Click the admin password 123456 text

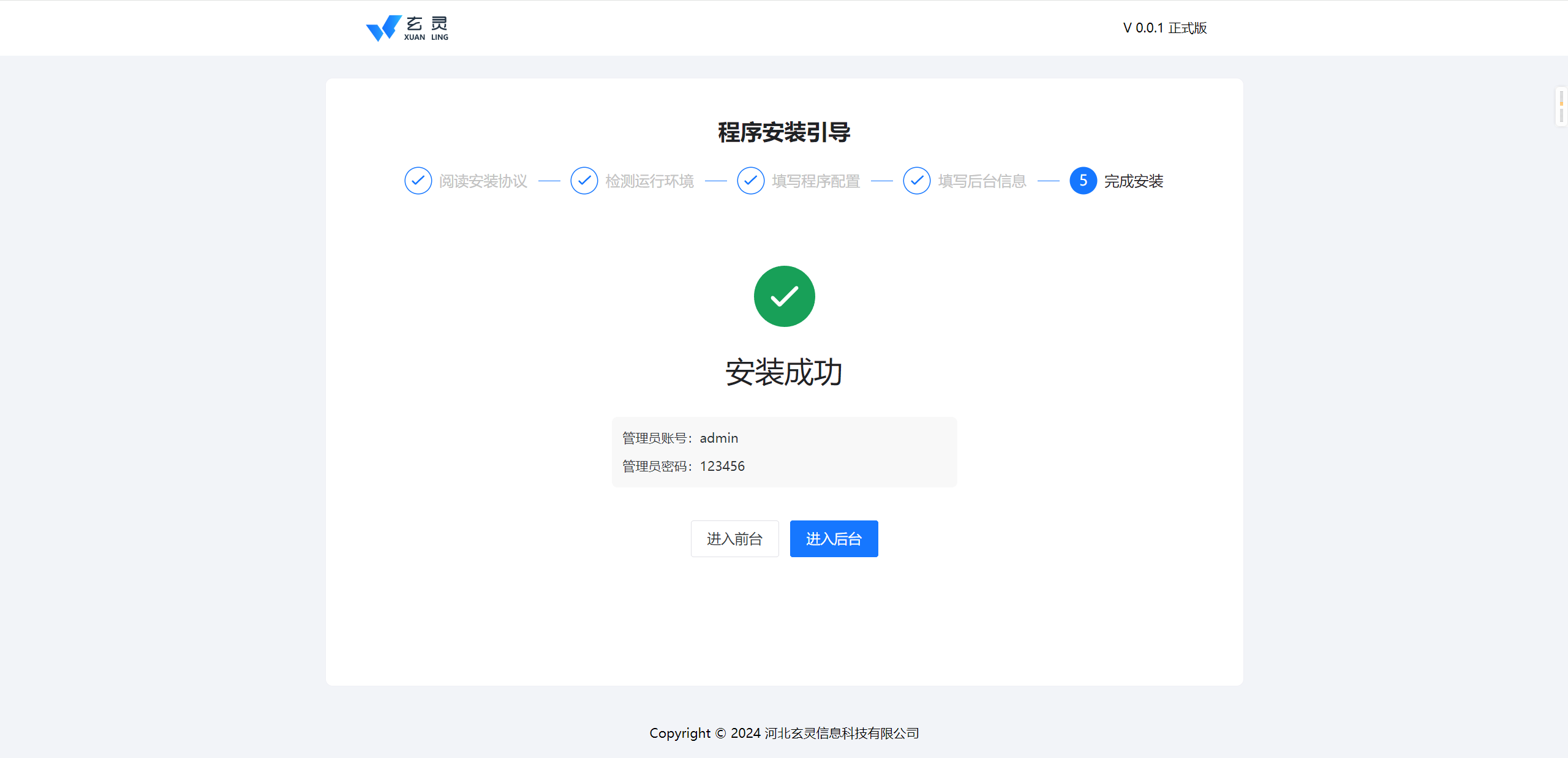pos(722,467)
